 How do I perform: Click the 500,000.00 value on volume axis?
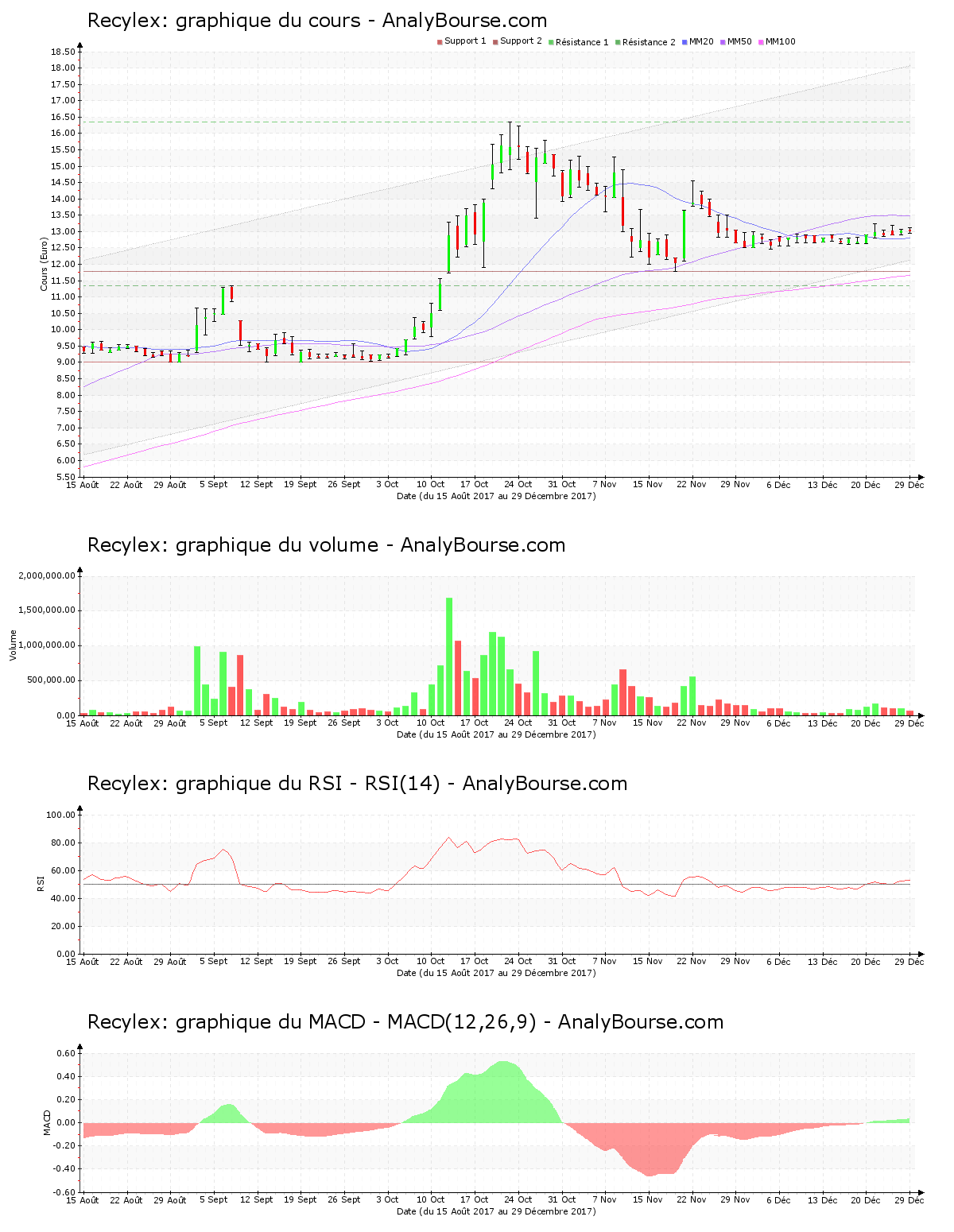(51, 680)
